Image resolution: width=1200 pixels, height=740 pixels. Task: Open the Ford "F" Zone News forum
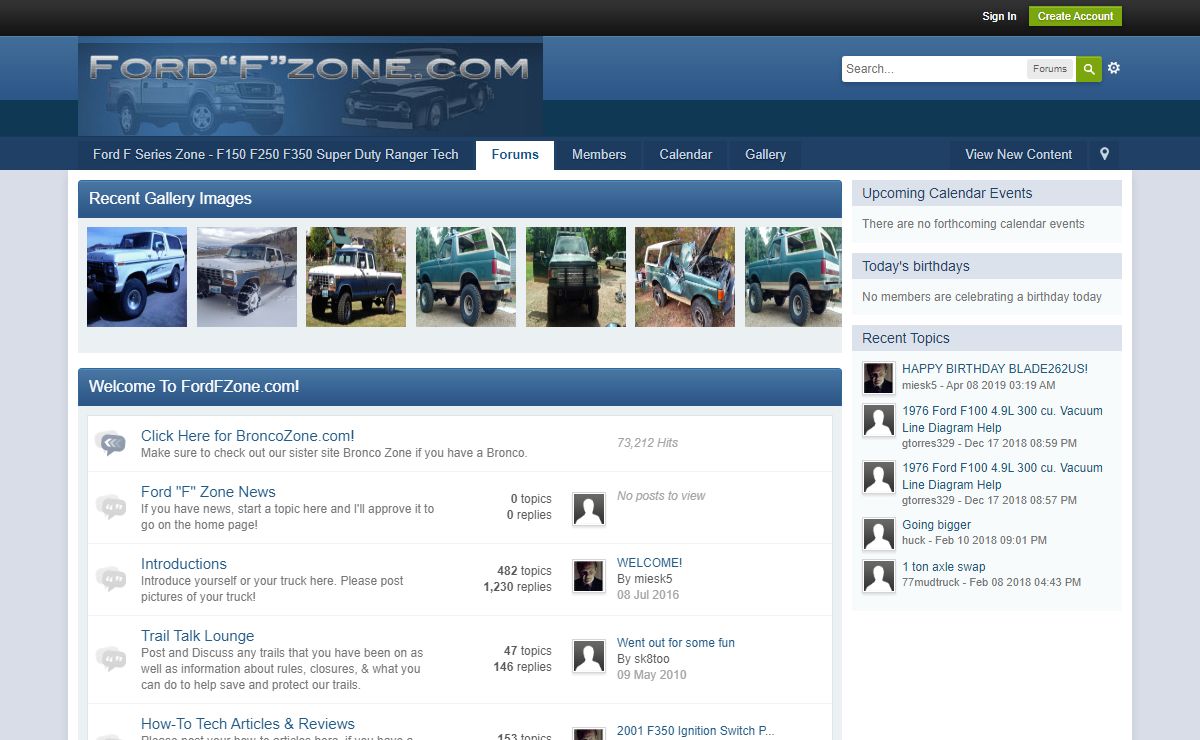pyautogui.click(x=208, y=492)
